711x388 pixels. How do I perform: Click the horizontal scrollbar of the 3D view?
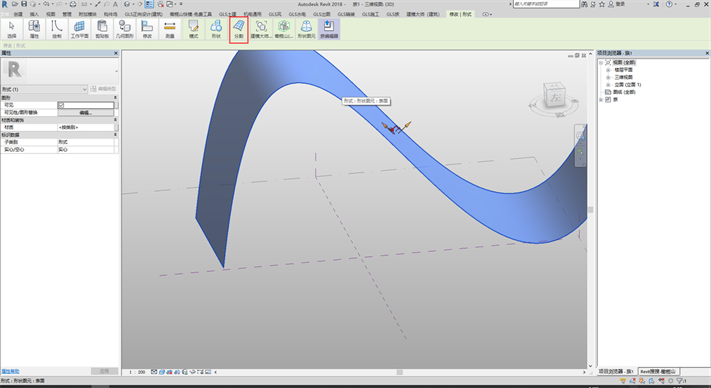click(x=399, y=372)
